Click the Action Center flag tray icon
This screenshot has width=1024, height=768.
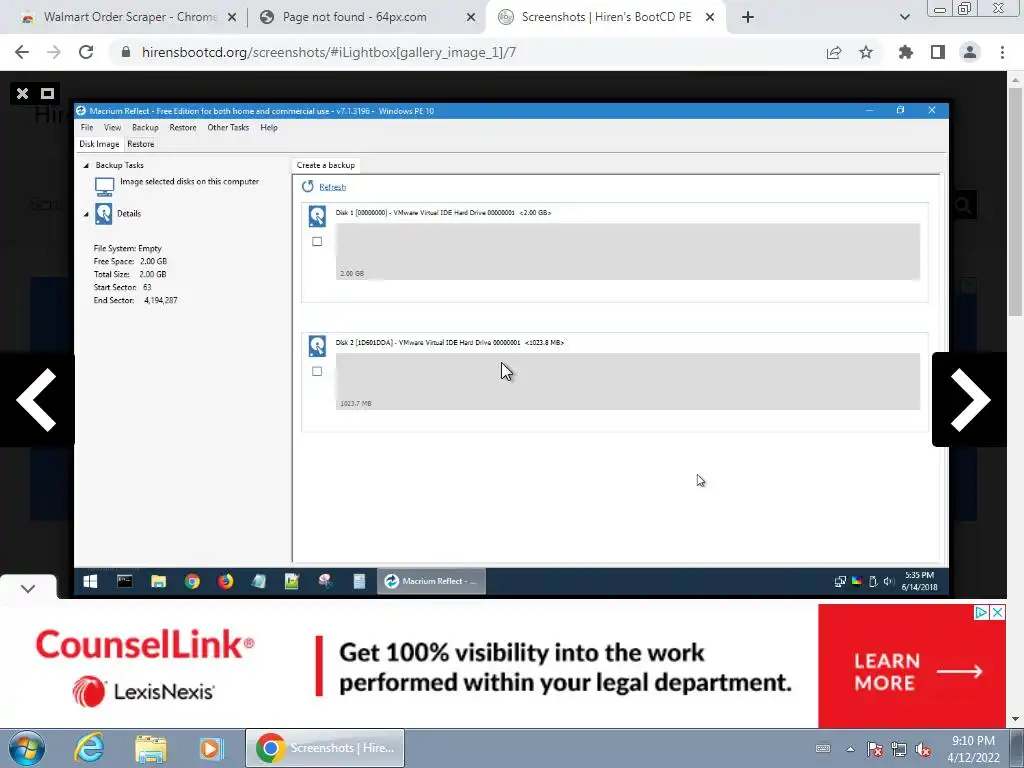tap(874, 749)
